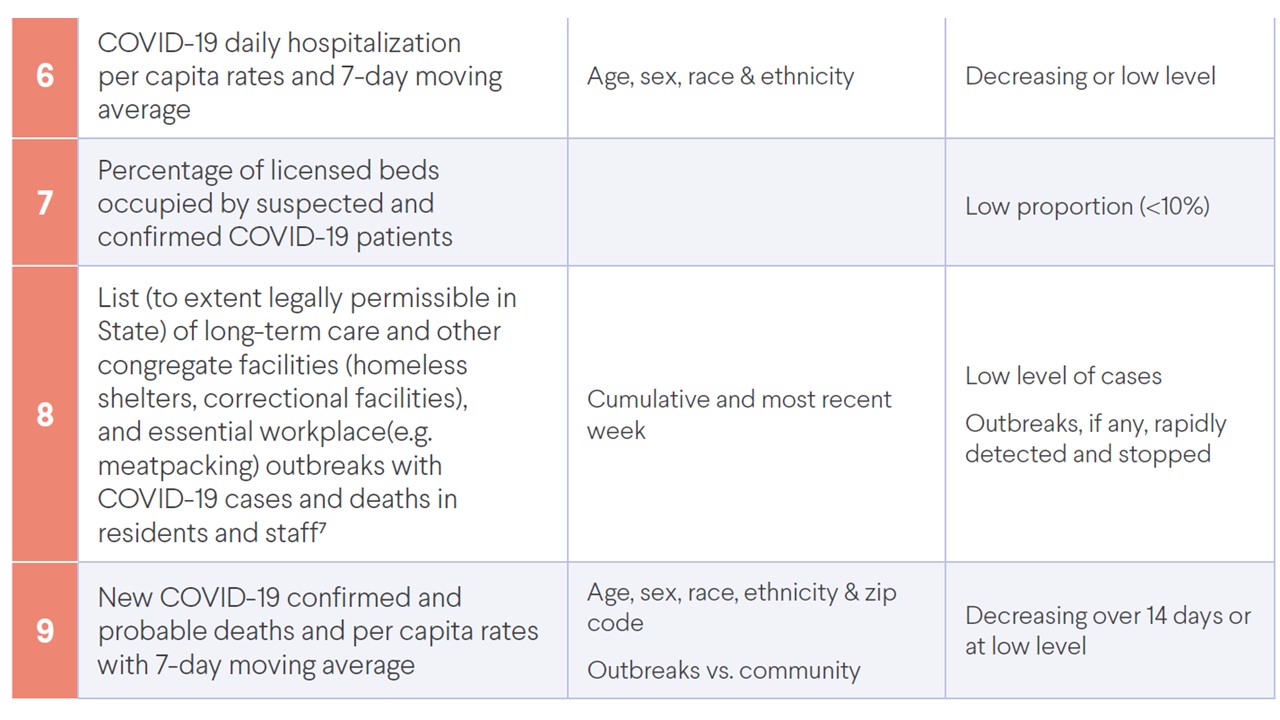Select the 'Outbreaks vs. community' text
Screen dimensions: 1280x720
(x=723, y=670)
